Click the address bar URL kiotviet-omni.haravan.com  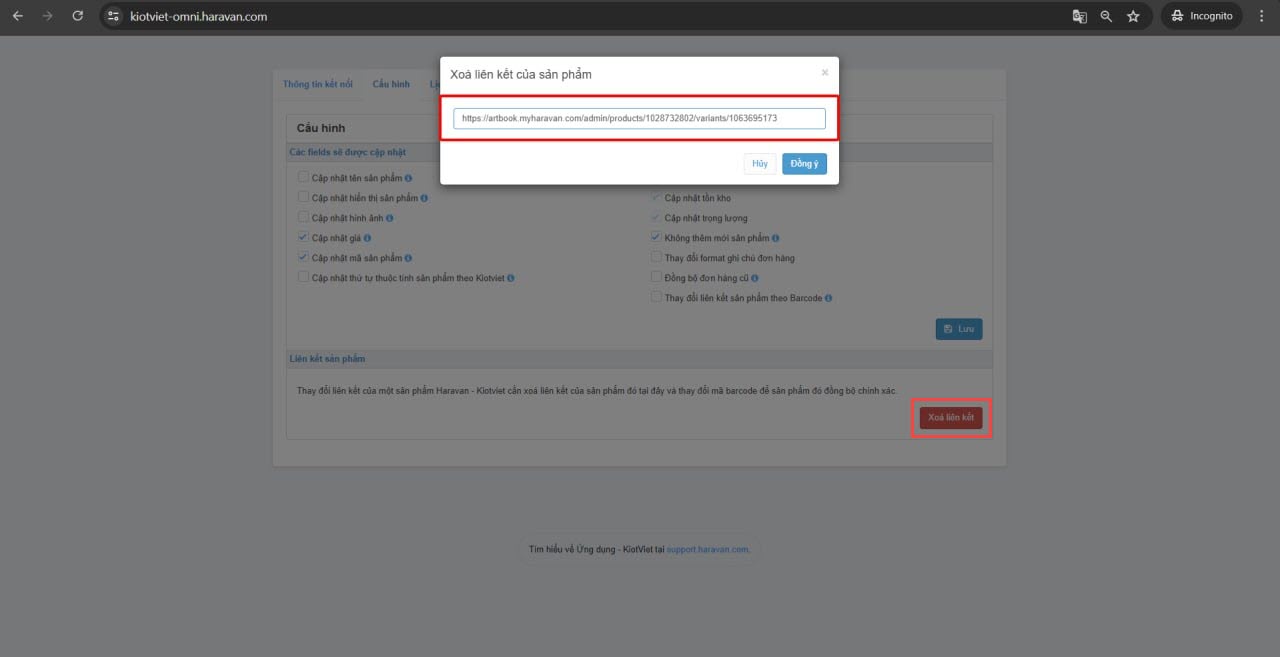click(199, 16)
